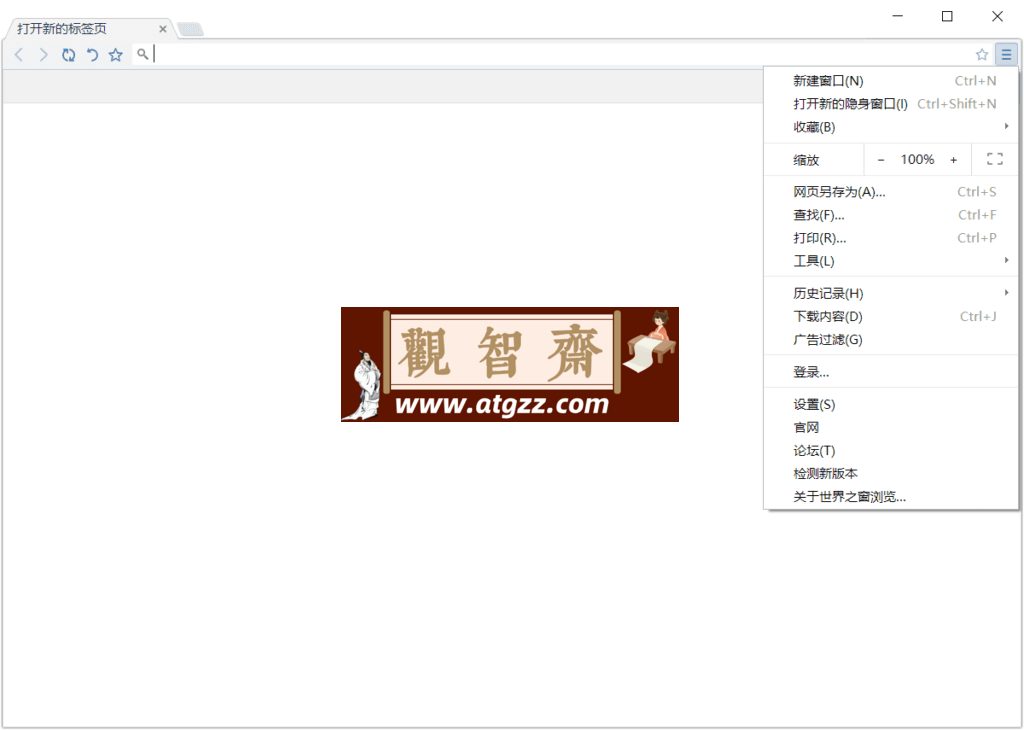Open 论坛(T) menu item
Screen dimensions: 1024x730
891,451
